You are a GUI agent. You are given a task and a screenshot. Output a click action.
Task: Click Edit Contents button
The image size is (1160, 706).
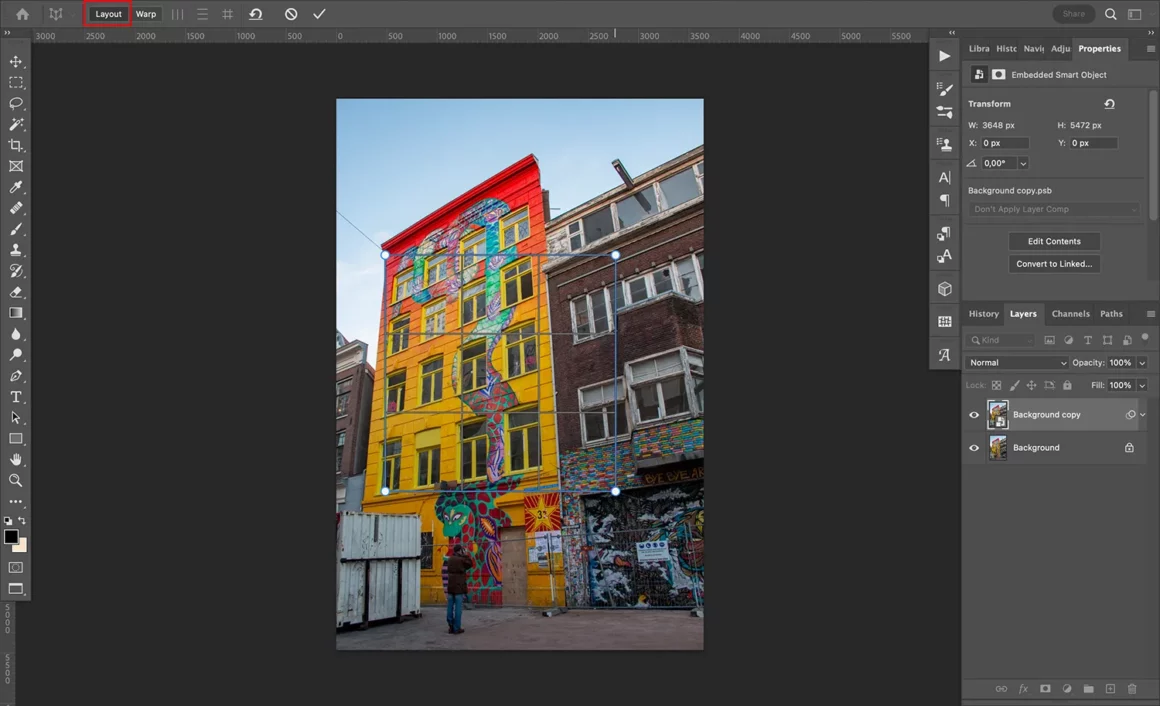point(1053,241)
